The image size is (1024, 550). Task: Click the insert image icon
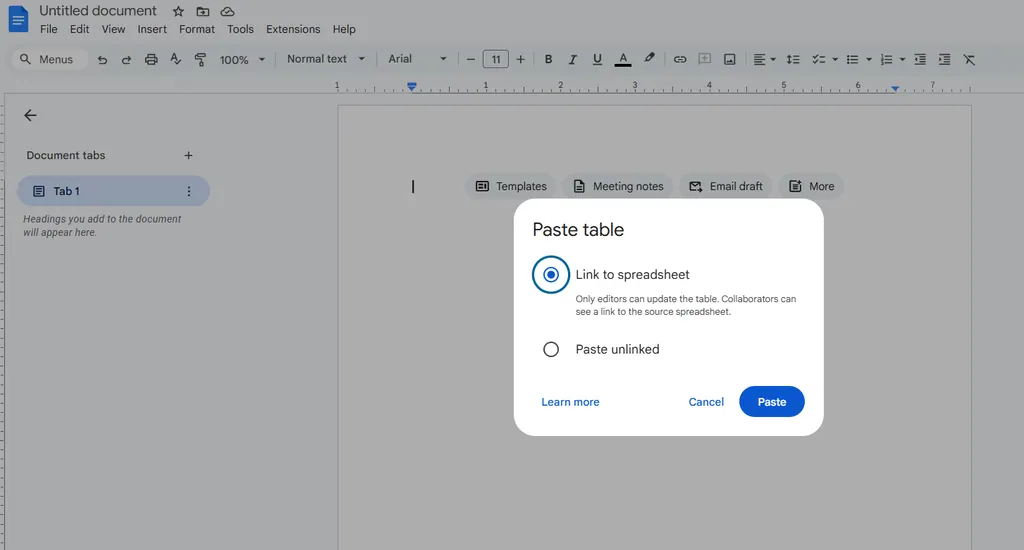(730, 60)
